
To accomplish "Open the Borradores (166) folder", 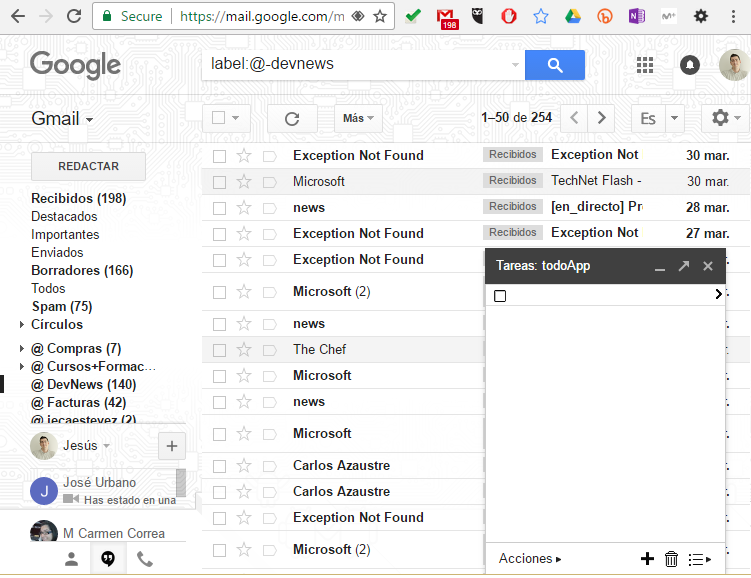I will [x=82, y=271].
